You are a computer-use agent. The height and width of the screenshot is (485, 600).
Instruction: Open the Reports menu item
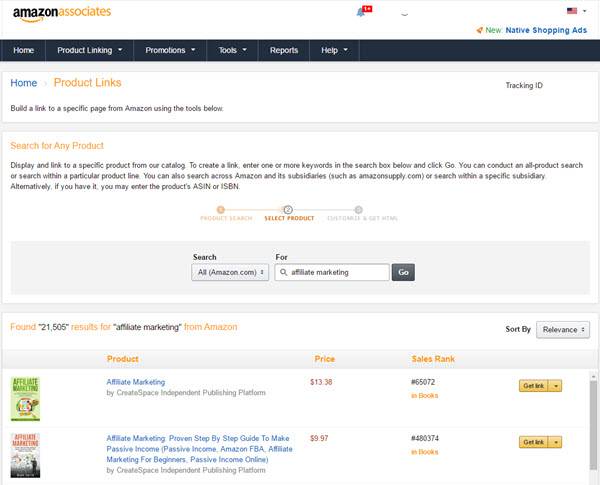pos(284,50)
